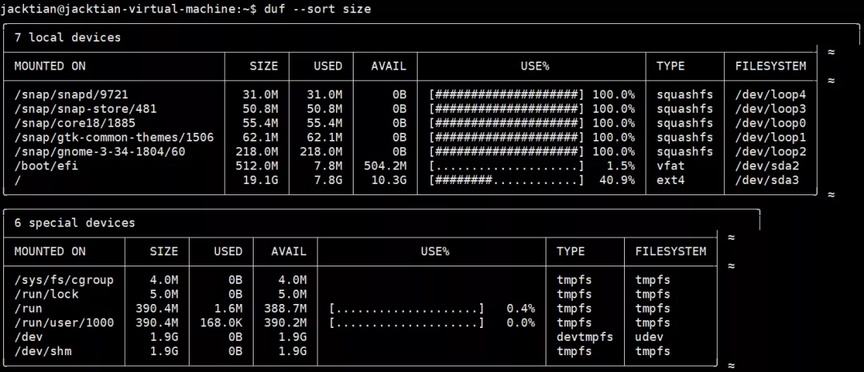Click the /dev/sda3 filesystem entry
Screen dimensions: 864x372
(x=767, y=180)
